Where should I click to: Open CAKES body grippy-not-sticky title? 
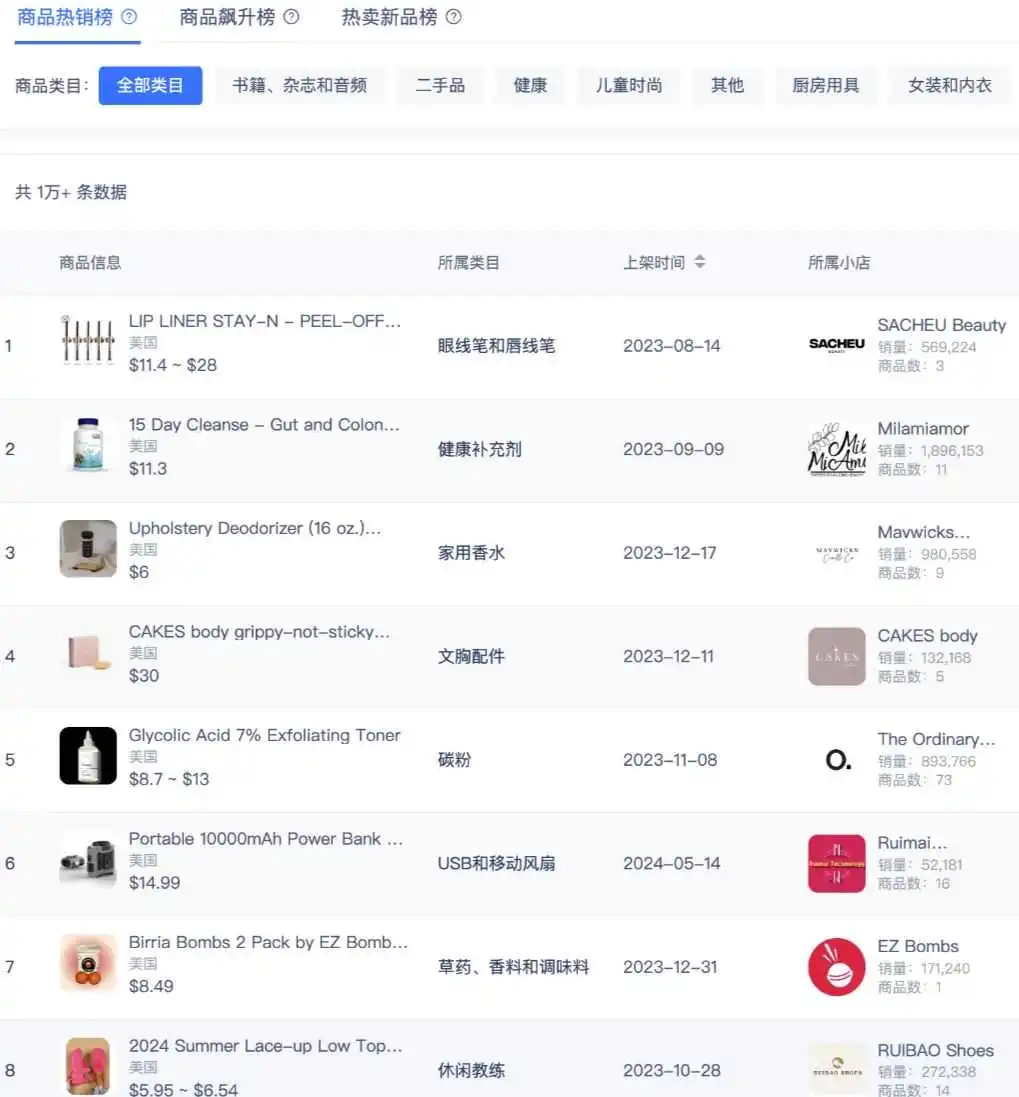[259, 632]
